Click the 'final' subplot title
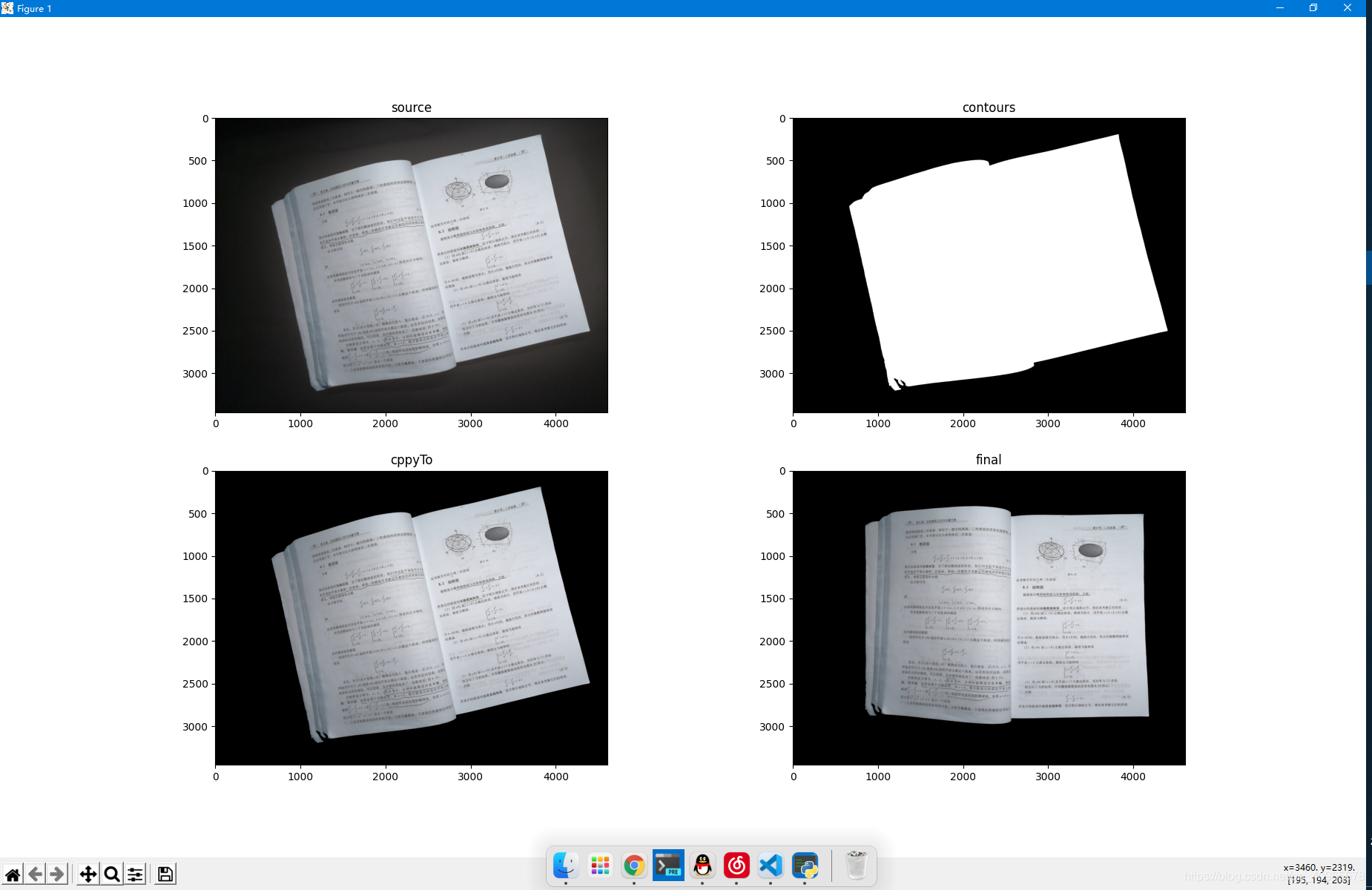 coord(989,460)
